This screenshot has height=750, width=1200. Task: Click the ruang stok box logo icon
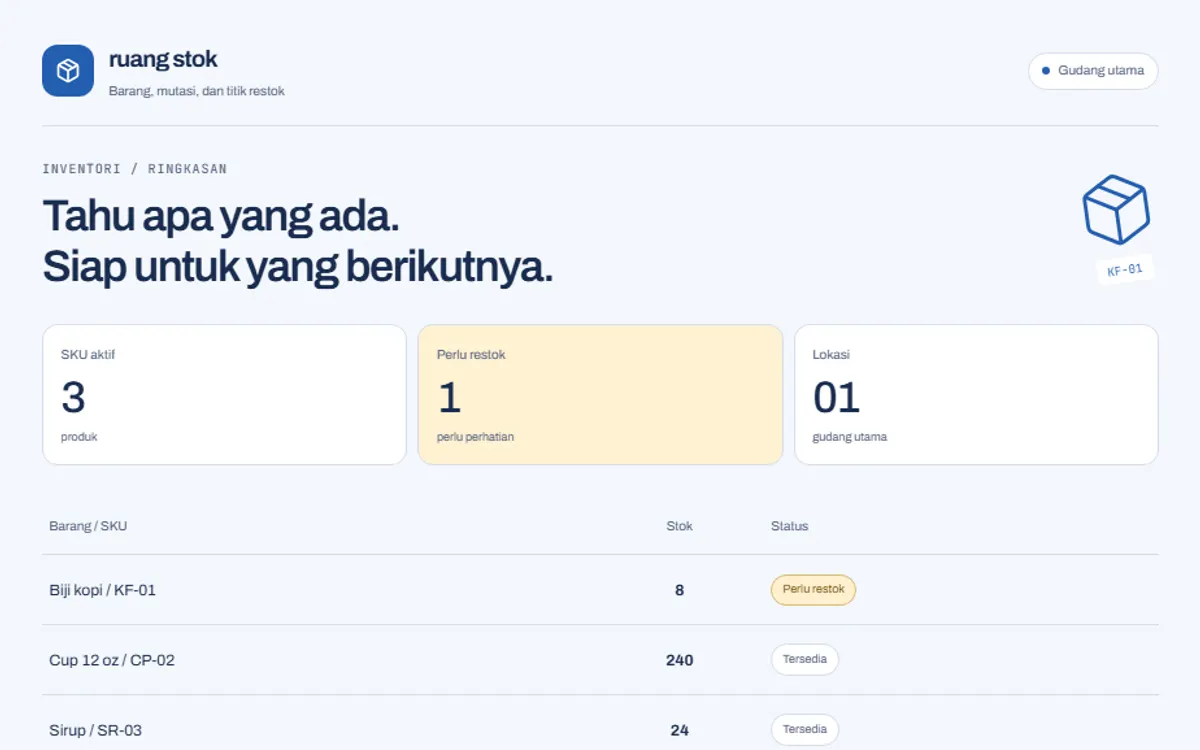pos(68,71)
